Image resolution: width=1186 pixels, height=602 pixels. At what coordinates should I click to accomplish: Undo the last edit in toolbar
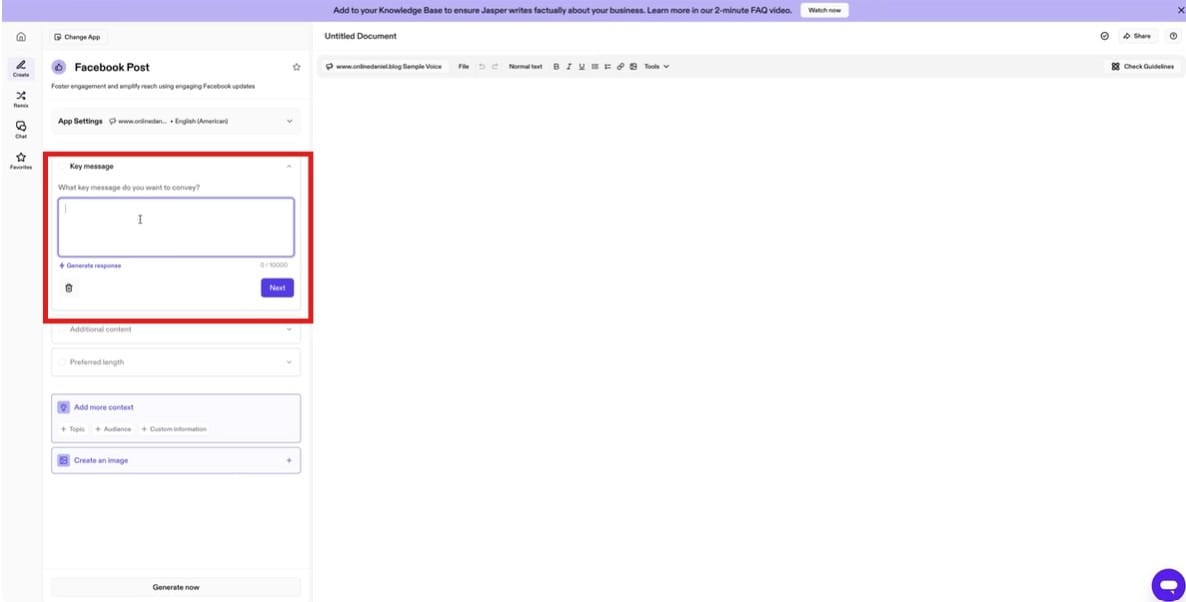482,67
